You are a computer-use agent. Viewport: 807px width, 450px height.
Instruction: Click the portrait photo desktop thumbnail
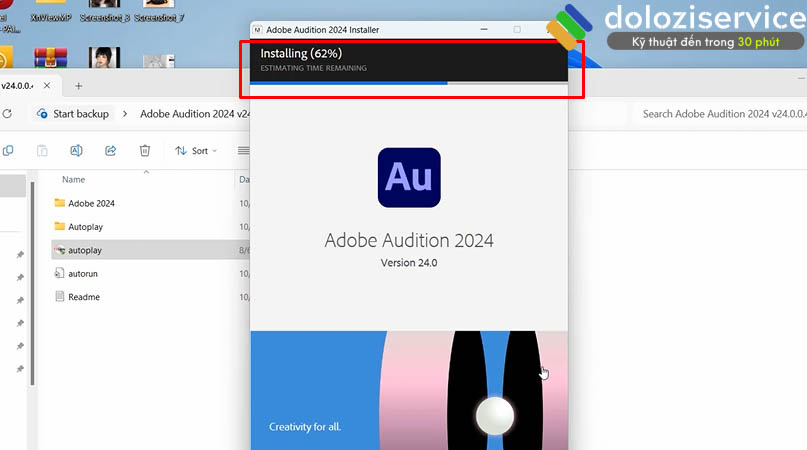(104, 58)
